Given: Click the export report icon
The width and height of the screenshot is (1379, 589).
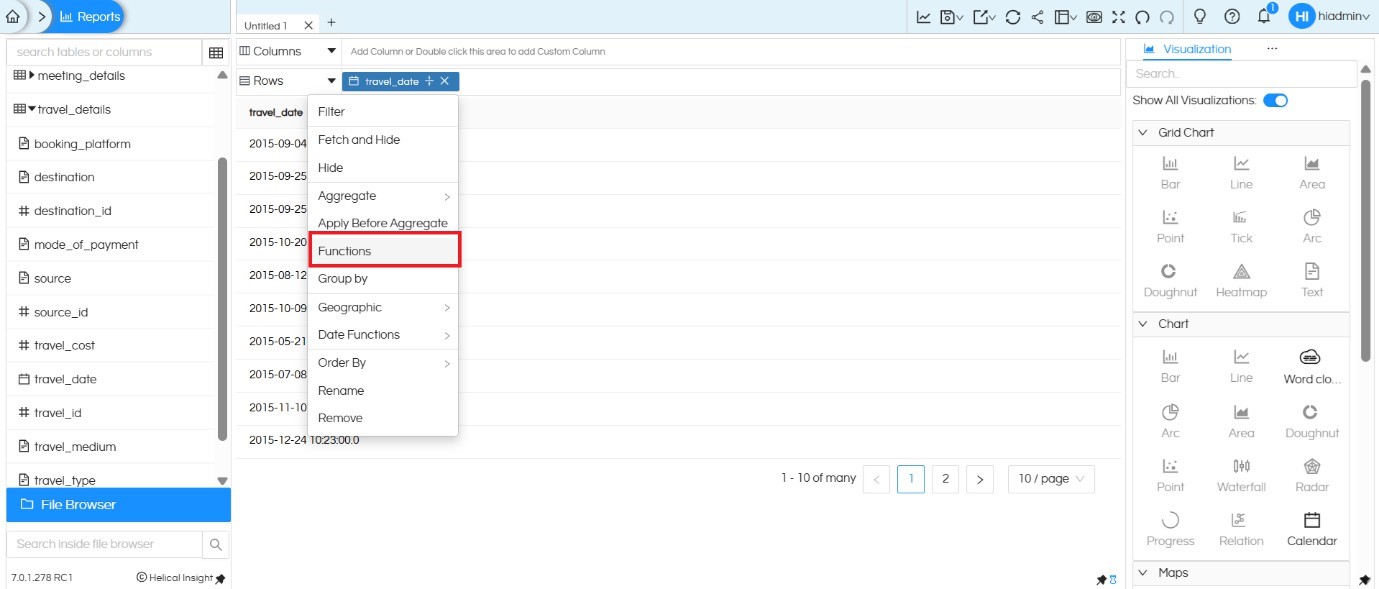Looking at the screenshot, I should 981,17.
